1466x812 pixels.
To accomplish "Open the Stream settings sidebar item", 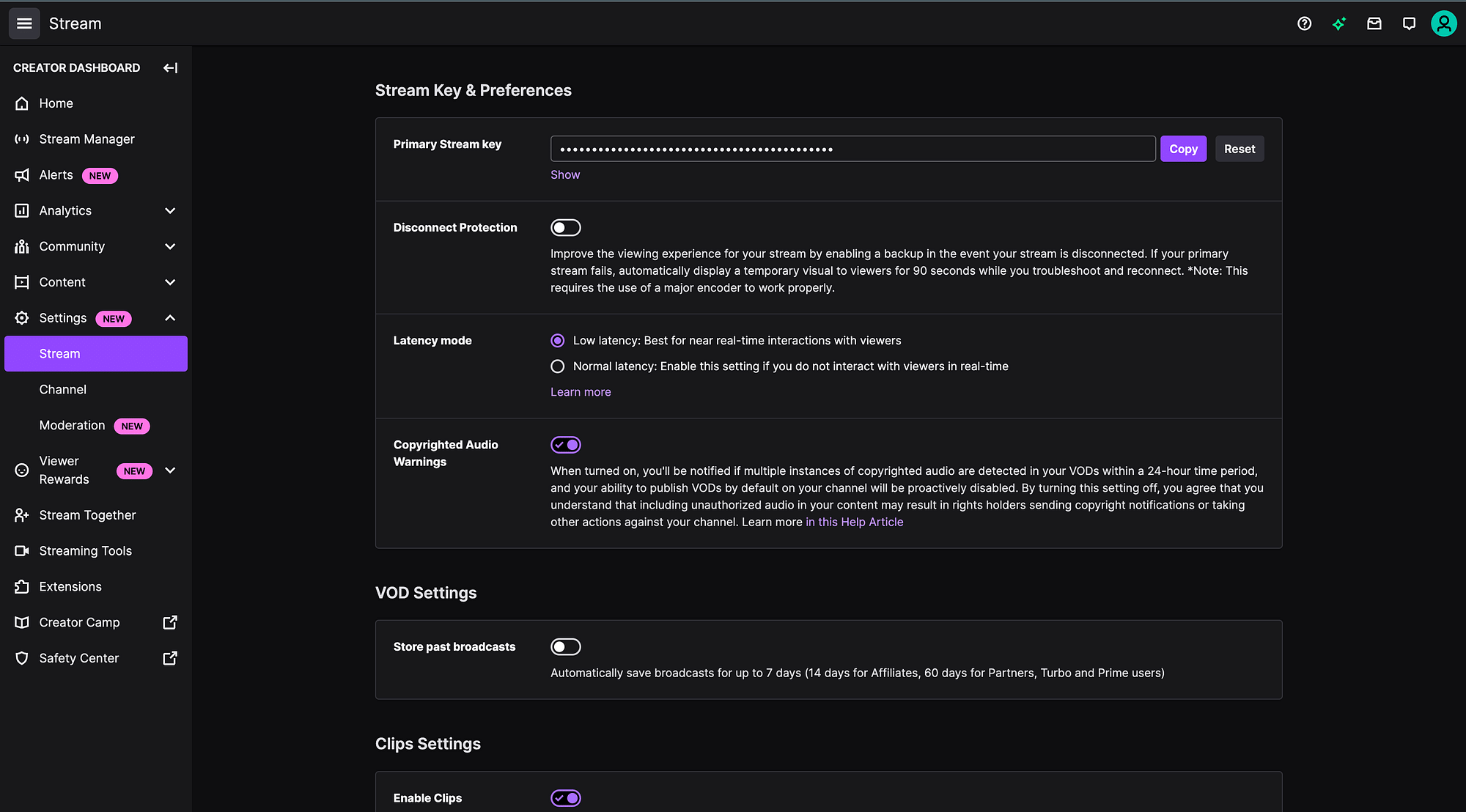I will pos(96,354).
